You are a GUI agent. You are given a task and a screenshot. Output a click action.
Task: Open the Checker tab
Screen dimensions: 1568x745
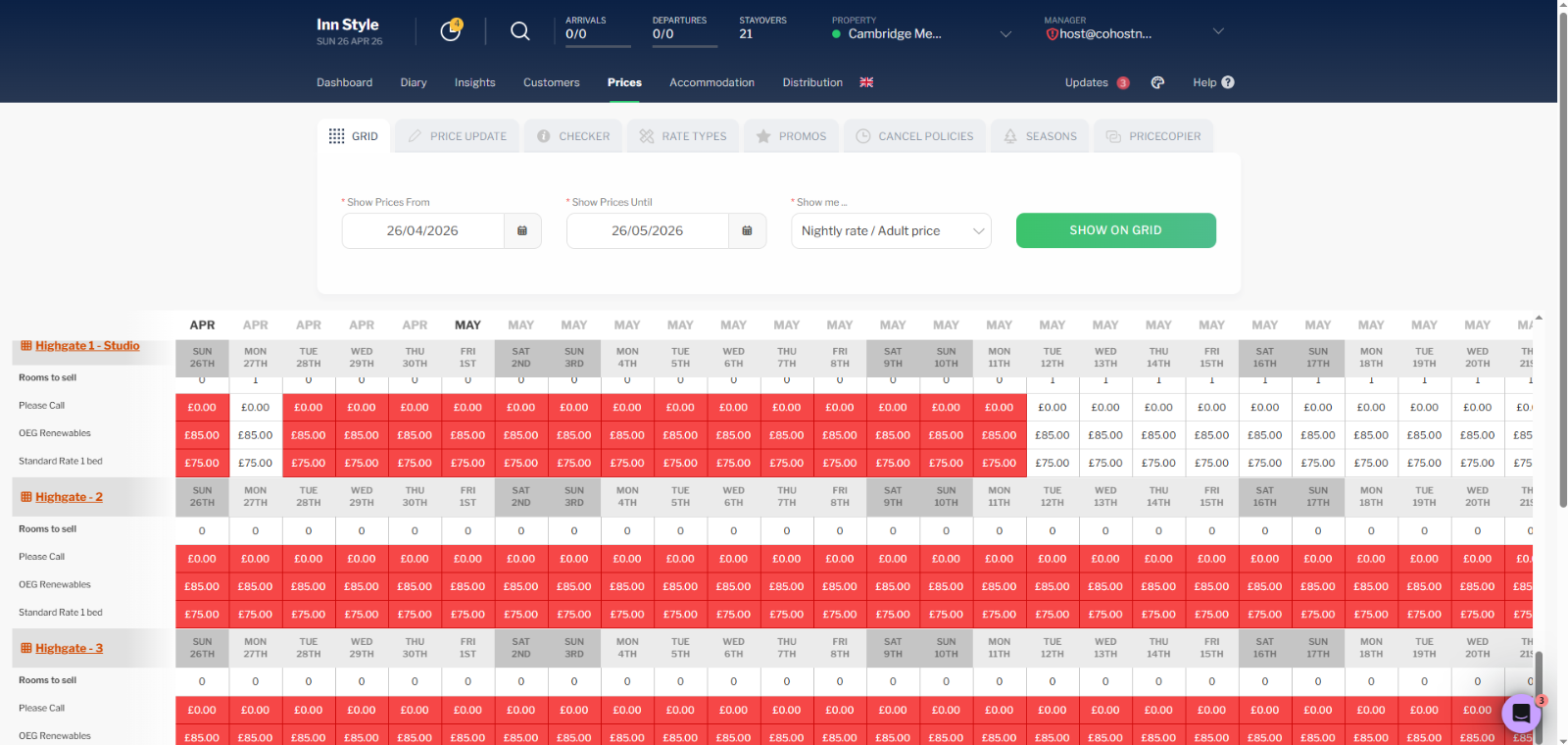coord(572,136)
